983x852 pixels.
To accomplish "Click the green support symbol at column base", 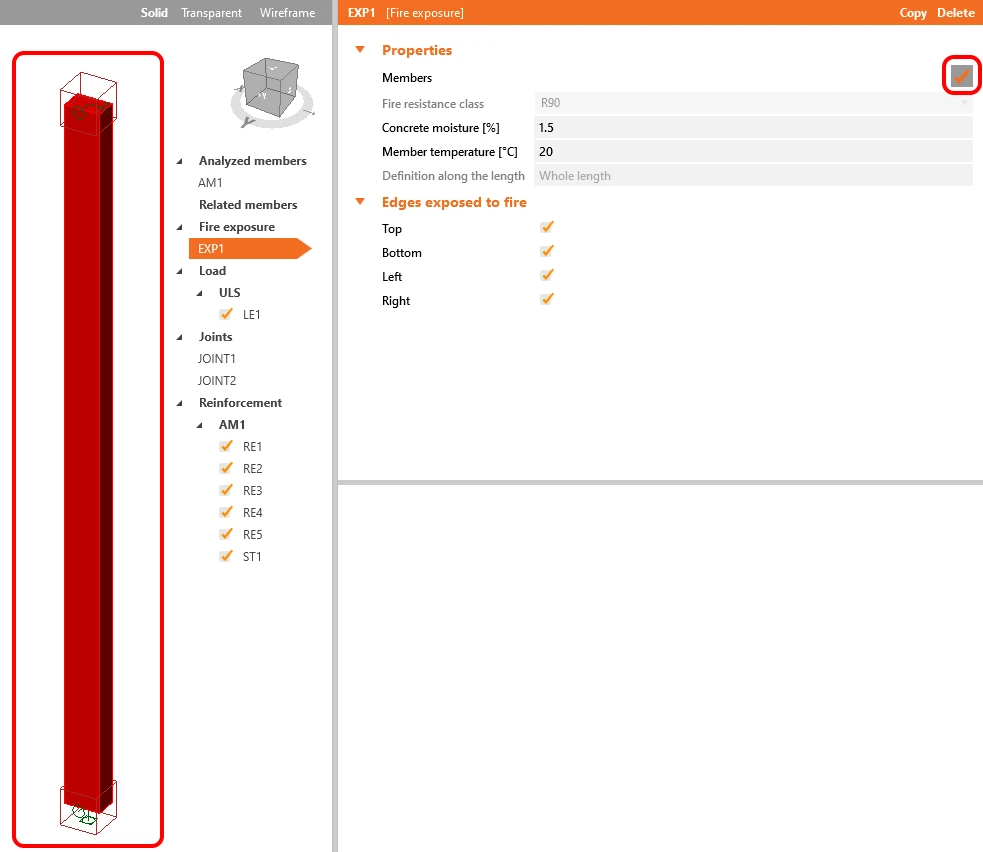I will pyautogui.click(x=84, y=816).
